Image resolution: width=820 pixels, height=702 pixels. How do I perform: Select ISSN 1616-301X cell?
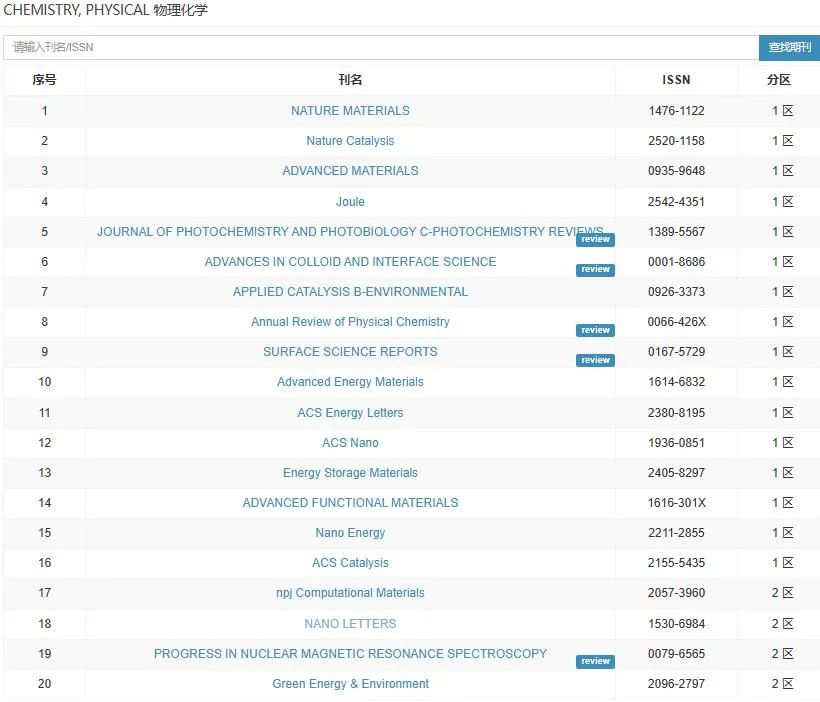[676, 503]
